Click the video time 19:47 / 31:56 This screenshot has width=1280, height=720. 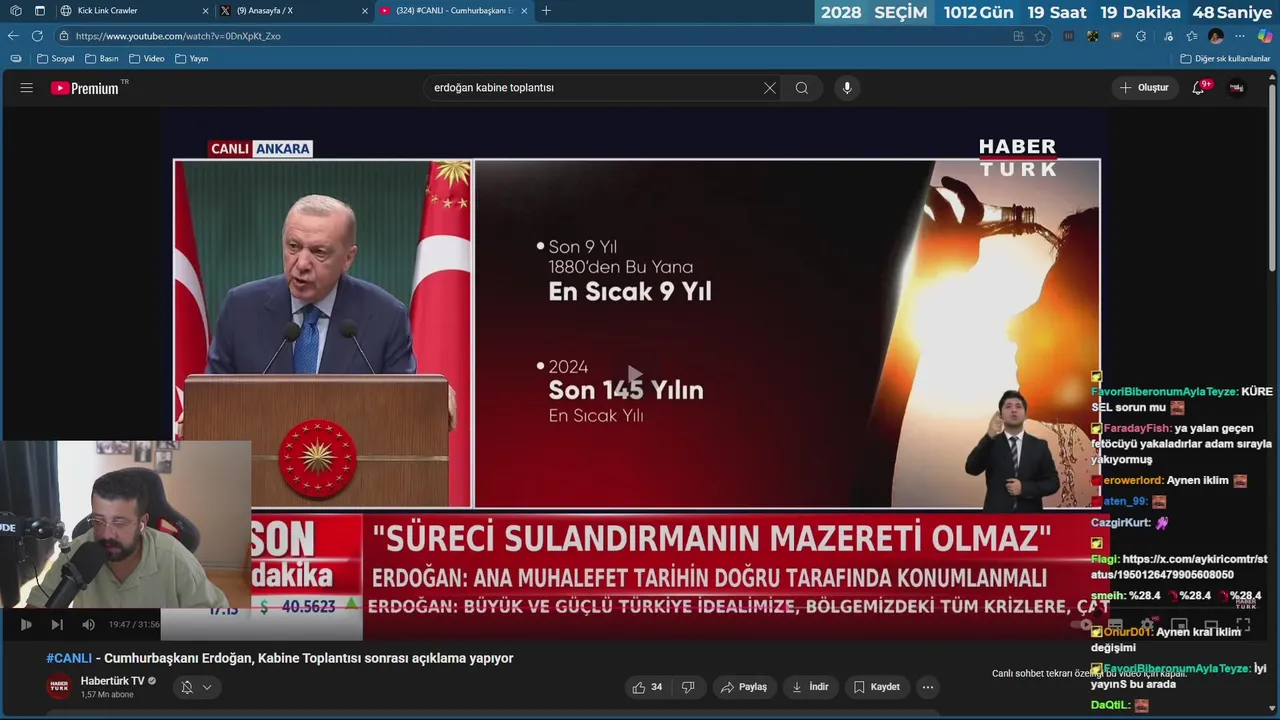(134, 625)
